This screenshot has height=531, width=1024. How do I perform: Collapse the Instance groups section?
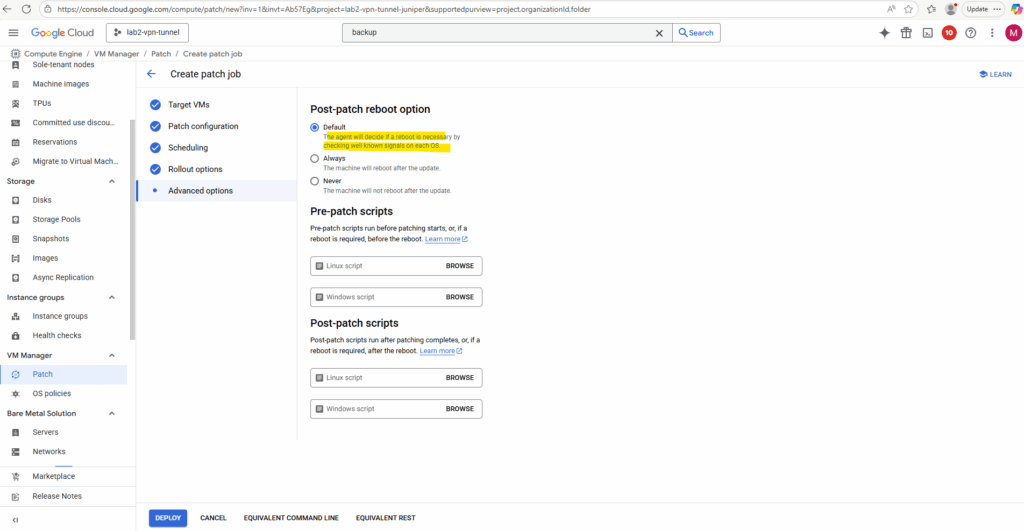point(112,298)
